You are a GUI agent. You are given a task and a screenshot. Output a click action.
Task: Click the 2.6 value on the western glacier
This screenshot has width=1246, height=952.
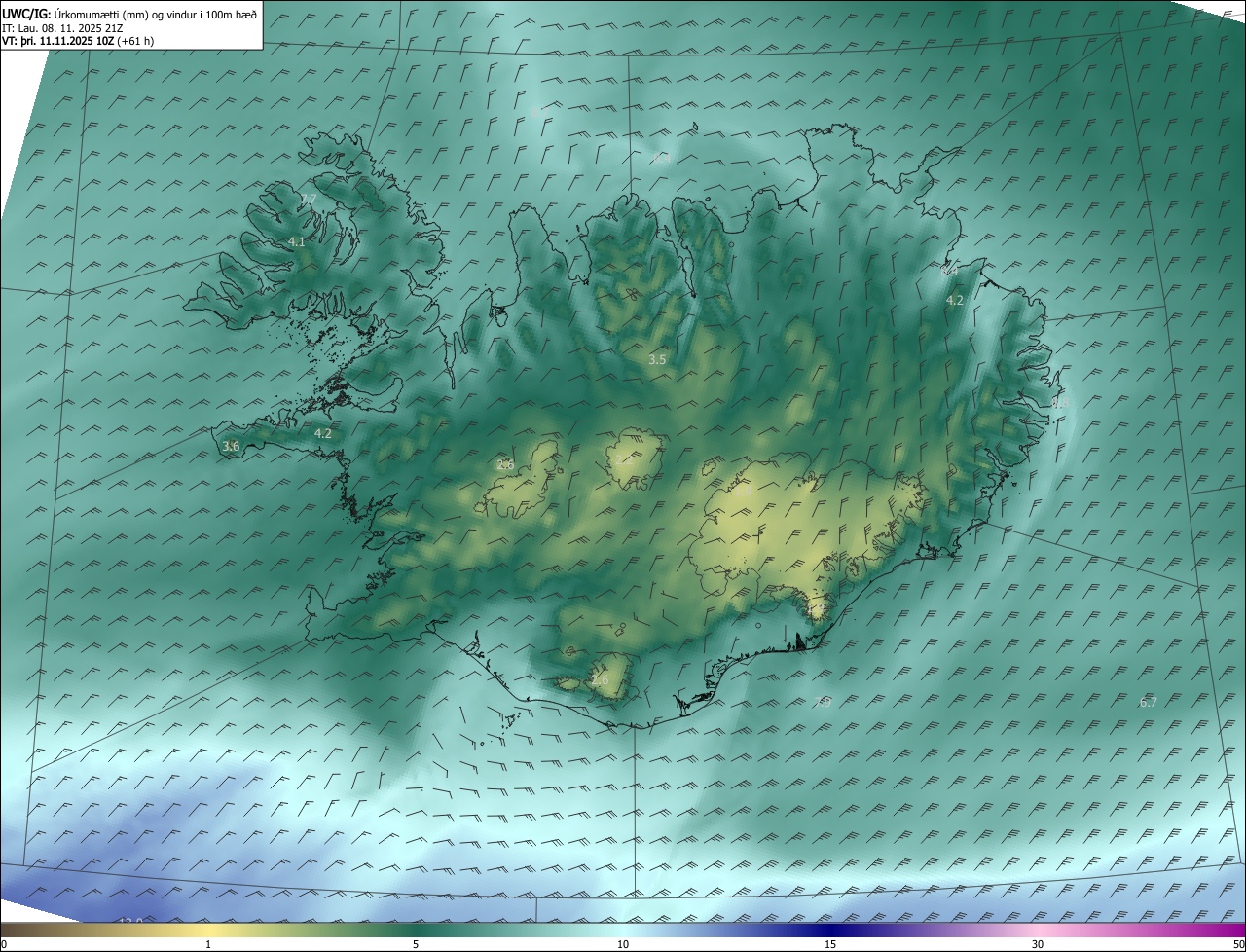[505, 464]
